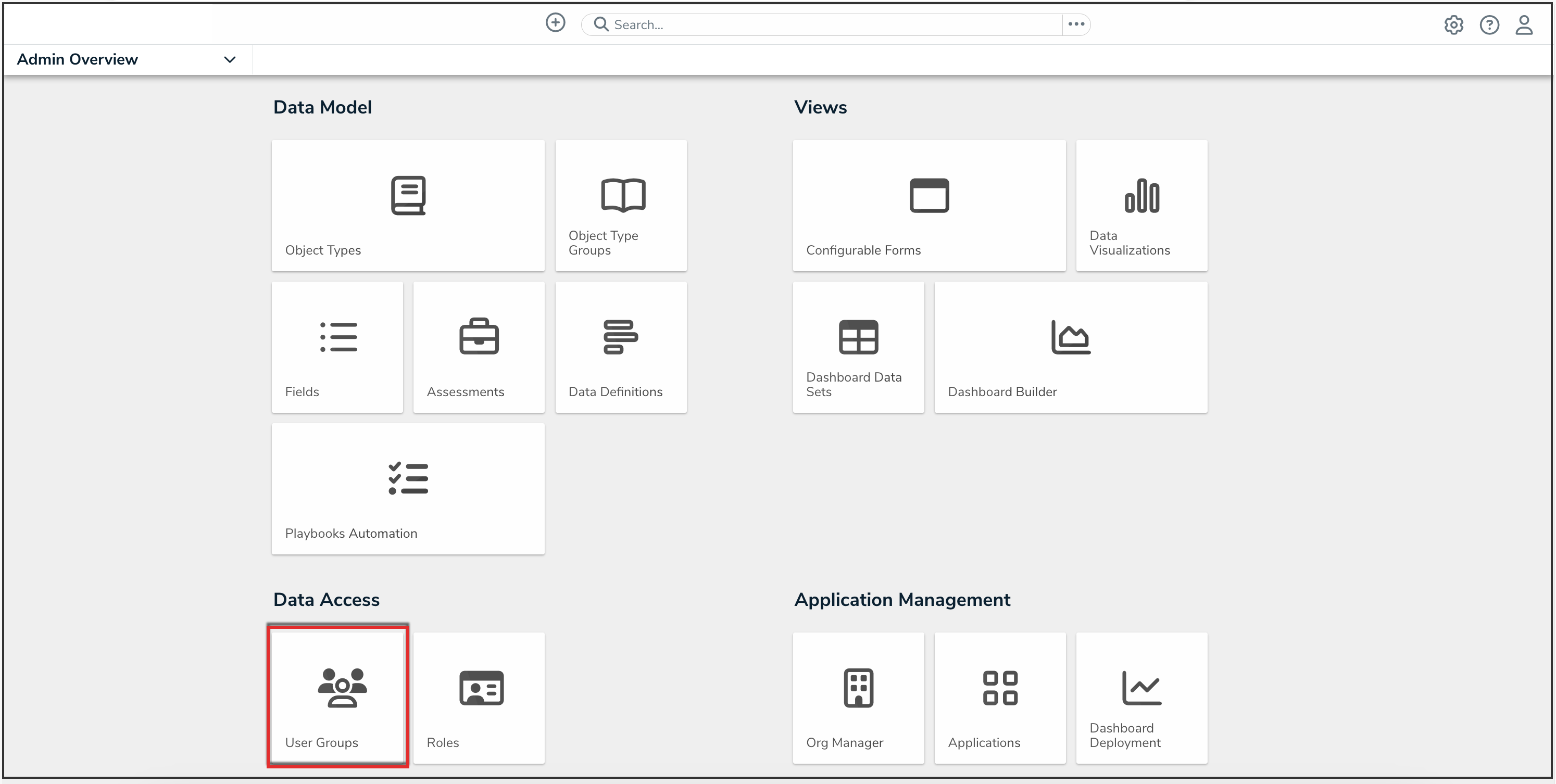Viewport: 1556px width, 784px height.
Task: Open the Roles tile
Action: pyautogui.click(x=479, y=698)
